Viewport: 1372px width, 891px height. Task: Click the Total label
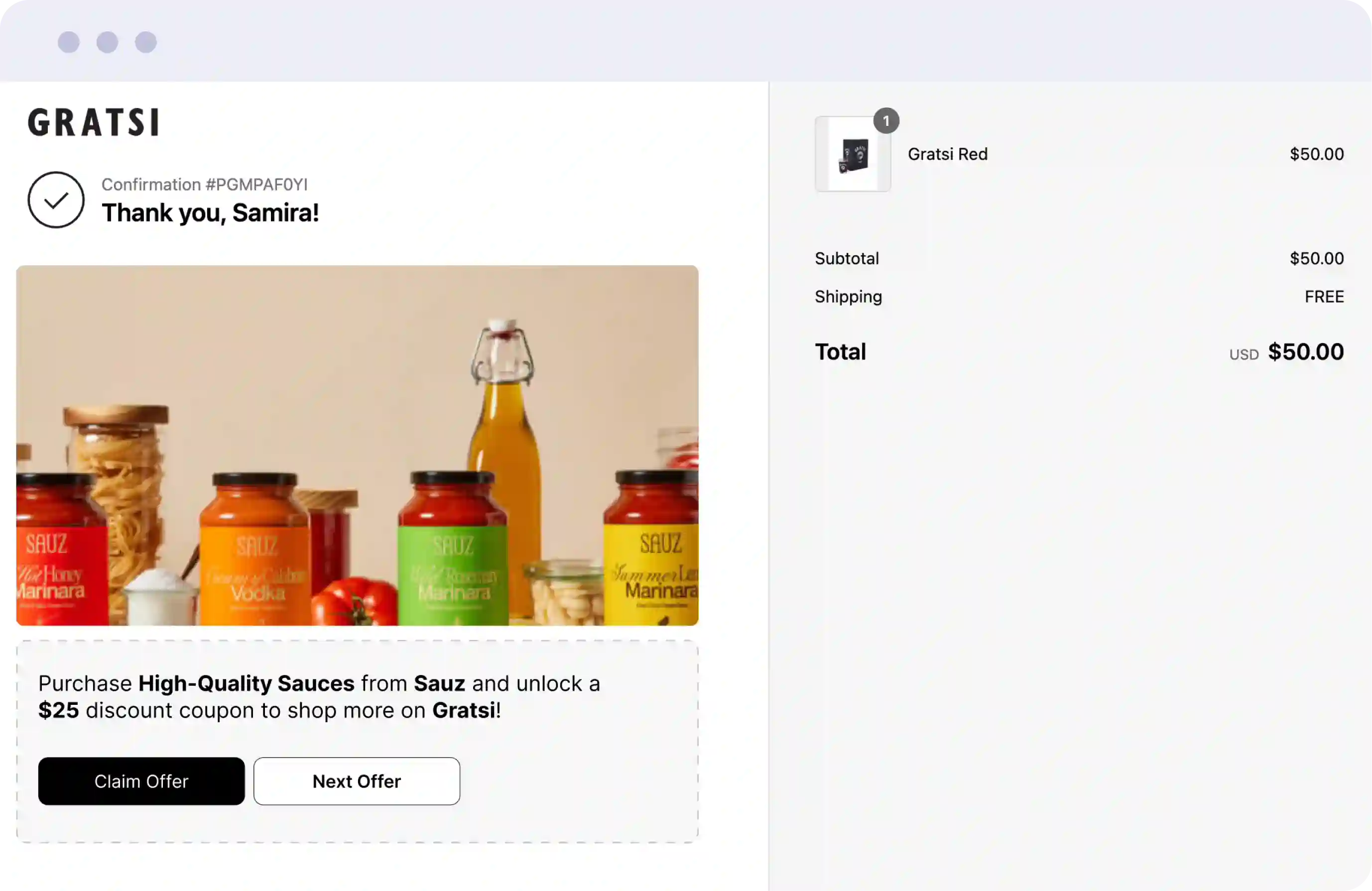pyautogui.click(x=840, y=351)
